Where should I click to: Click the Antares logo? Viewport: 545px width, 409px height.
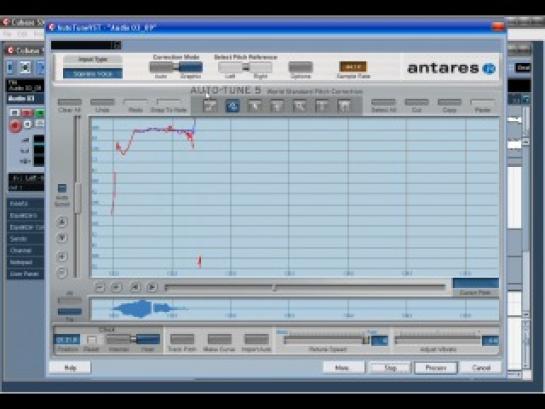tap(451, 68)
